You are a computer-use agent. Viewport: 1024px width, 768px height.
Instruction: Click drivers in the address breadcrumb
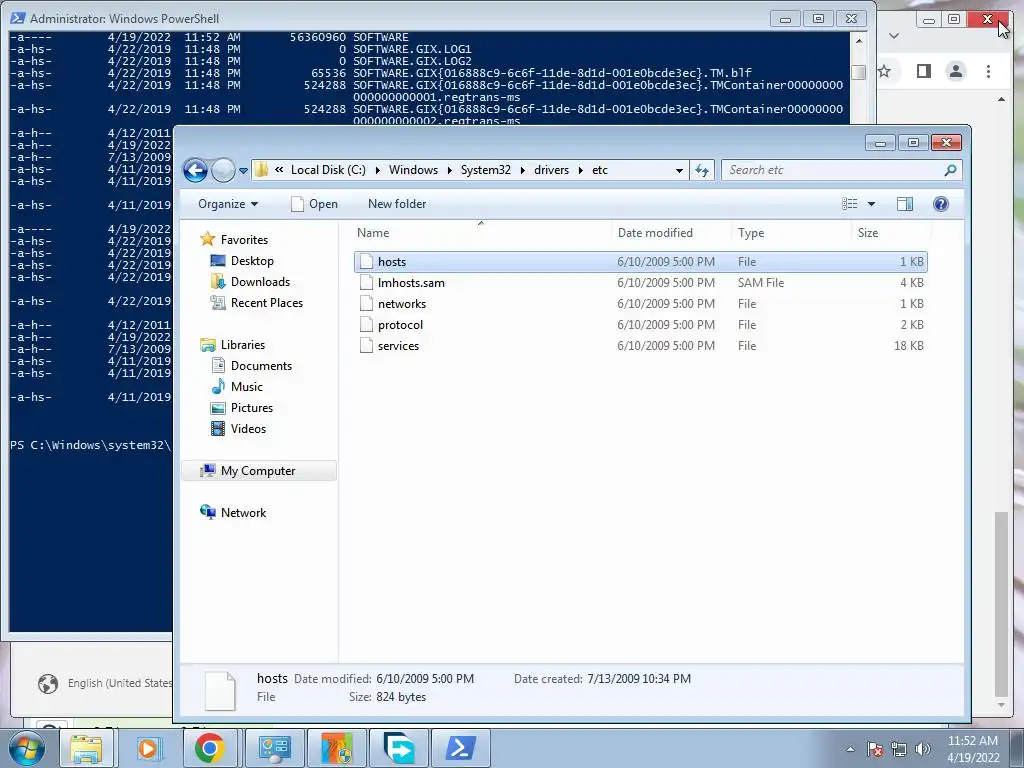pyautogui.click(x=552, y=170)
